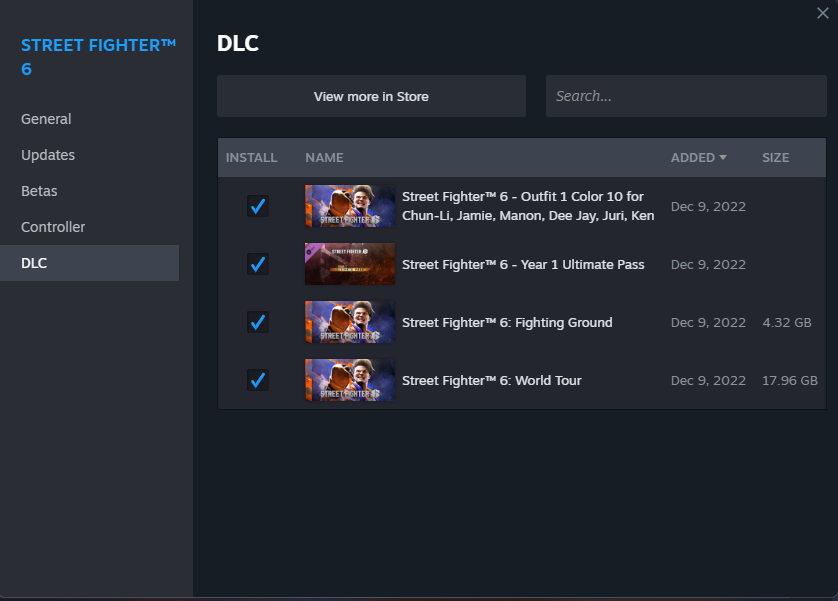The width and height of the screenshot is (838, 601).
Task: Click the 4.32 GB size value
Action: (787, 323)
